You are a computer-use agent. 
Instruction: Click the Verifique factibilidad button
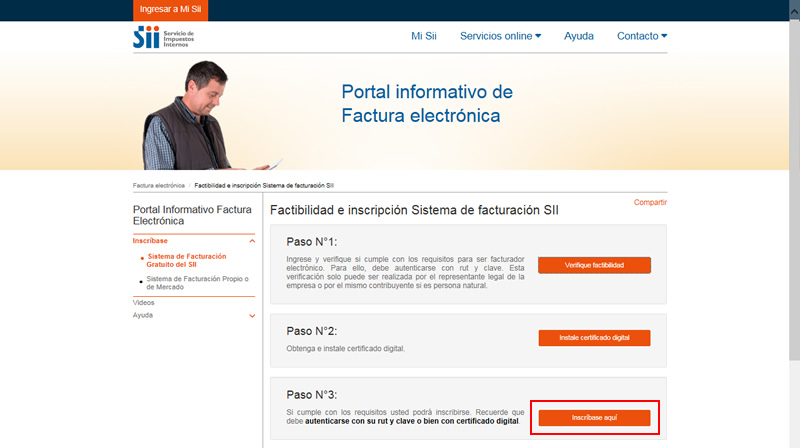coord(594,265)
